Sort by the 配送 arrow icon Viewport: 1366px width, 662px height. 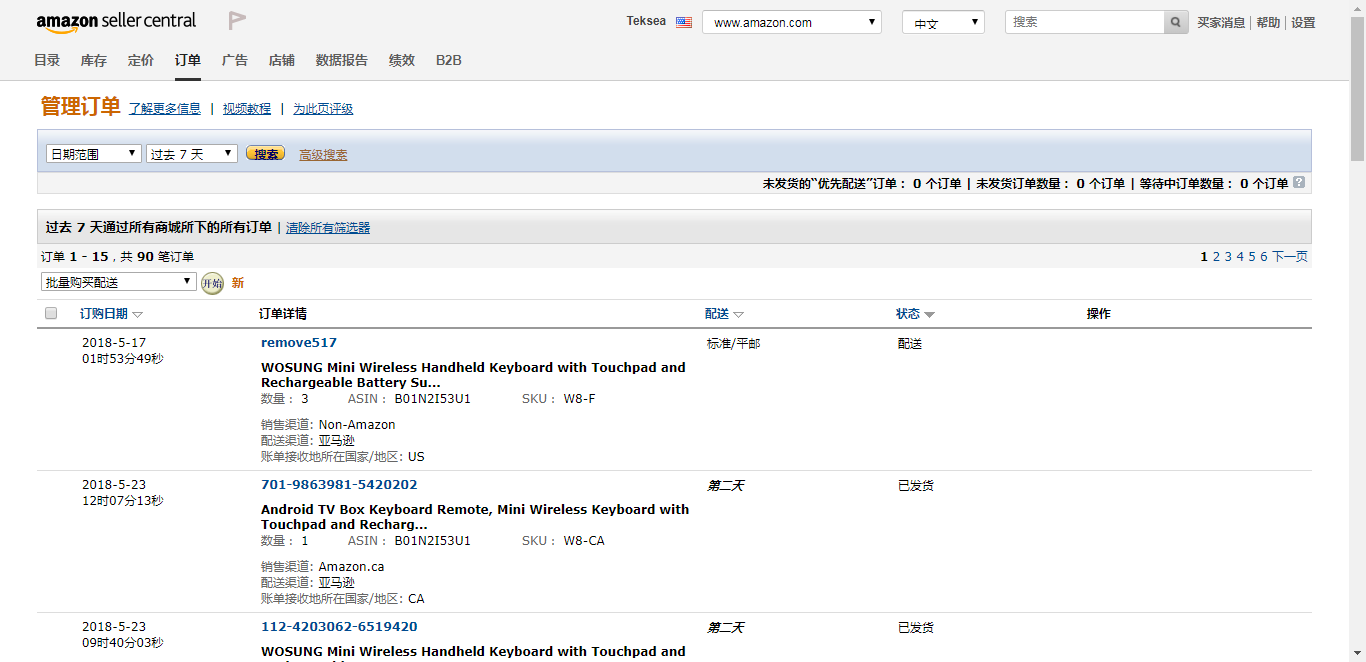tap(739, 314)
